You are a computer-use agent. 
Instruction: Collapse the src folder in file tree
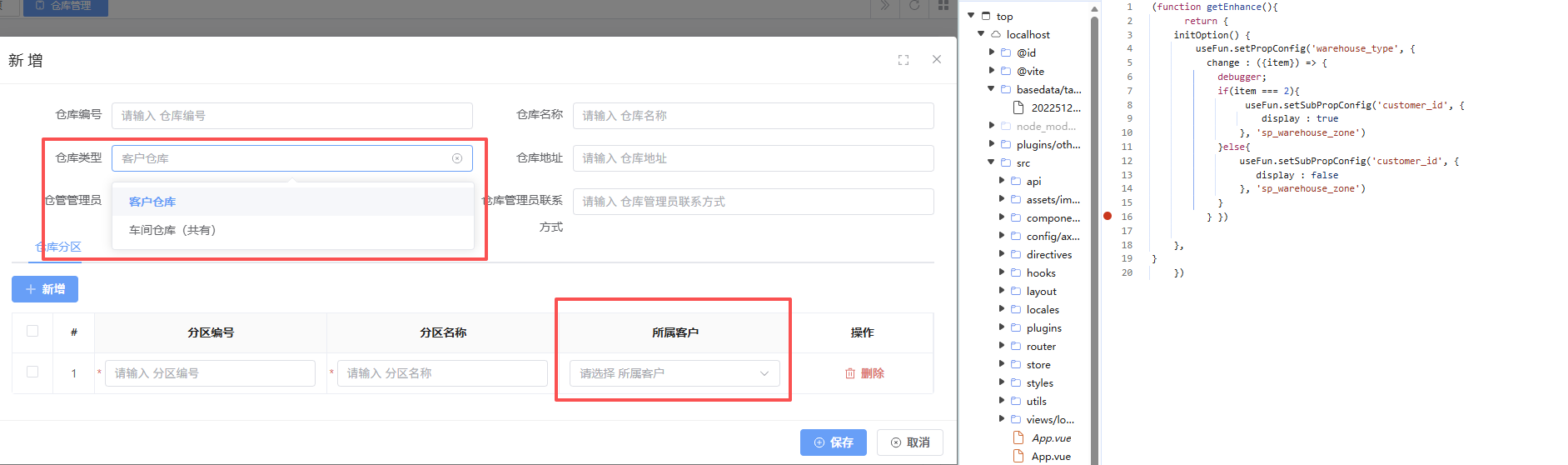coord(991,162)
